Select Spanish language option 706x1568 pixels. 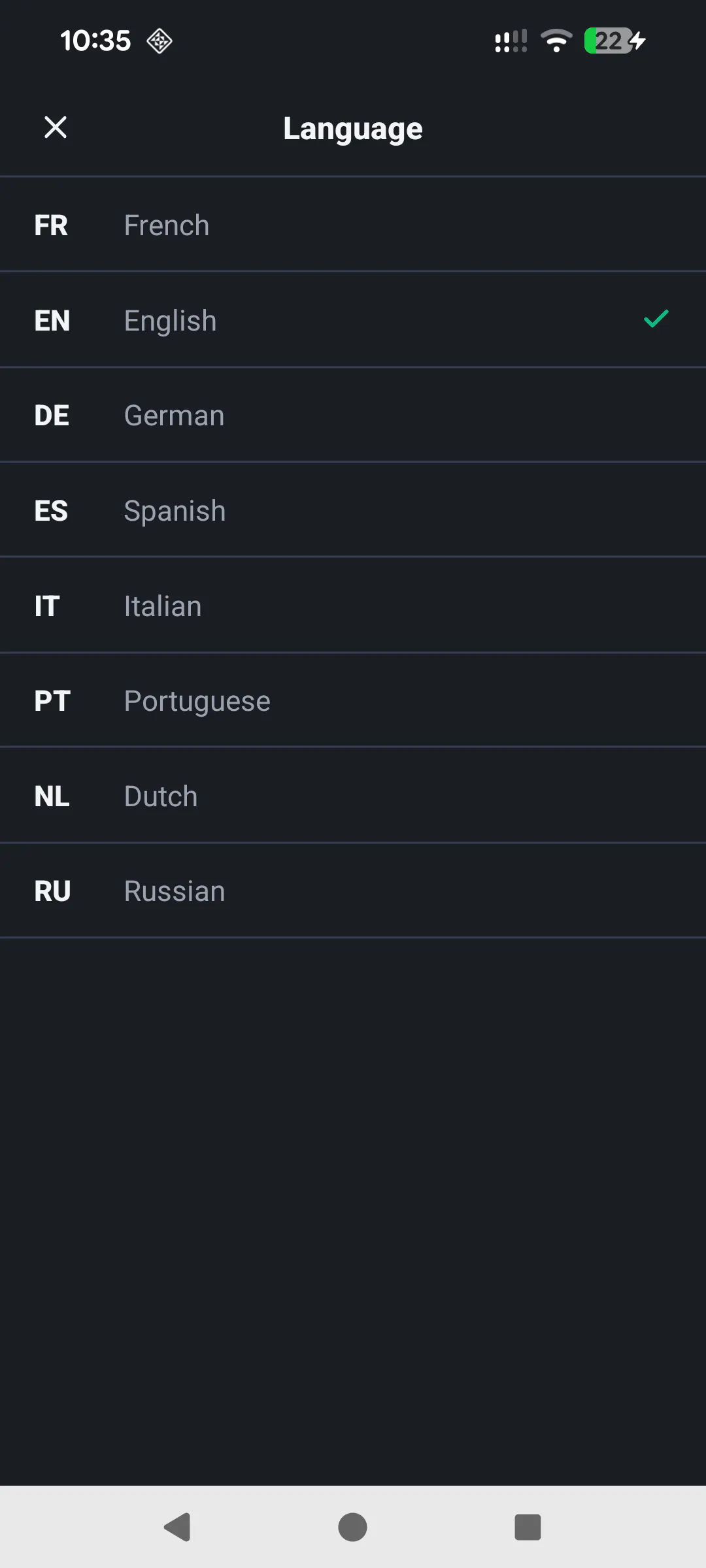(x=353, y=510)
